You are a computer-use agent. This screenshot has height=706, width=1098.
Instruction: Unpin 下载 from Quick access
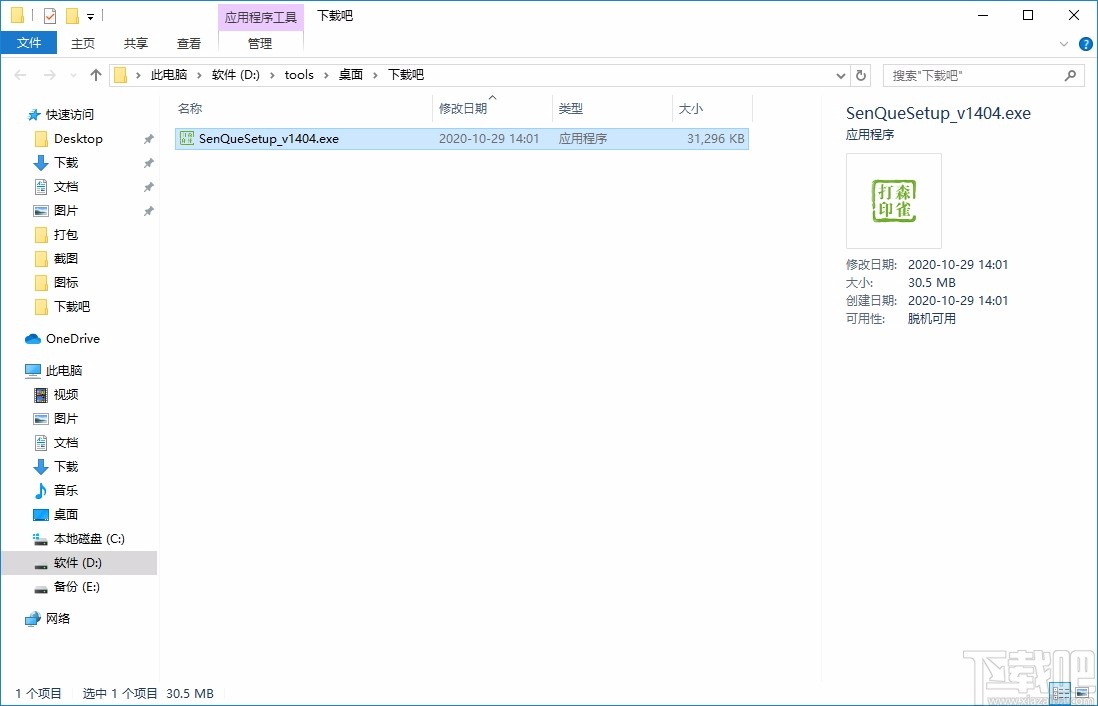click(147, 162)
